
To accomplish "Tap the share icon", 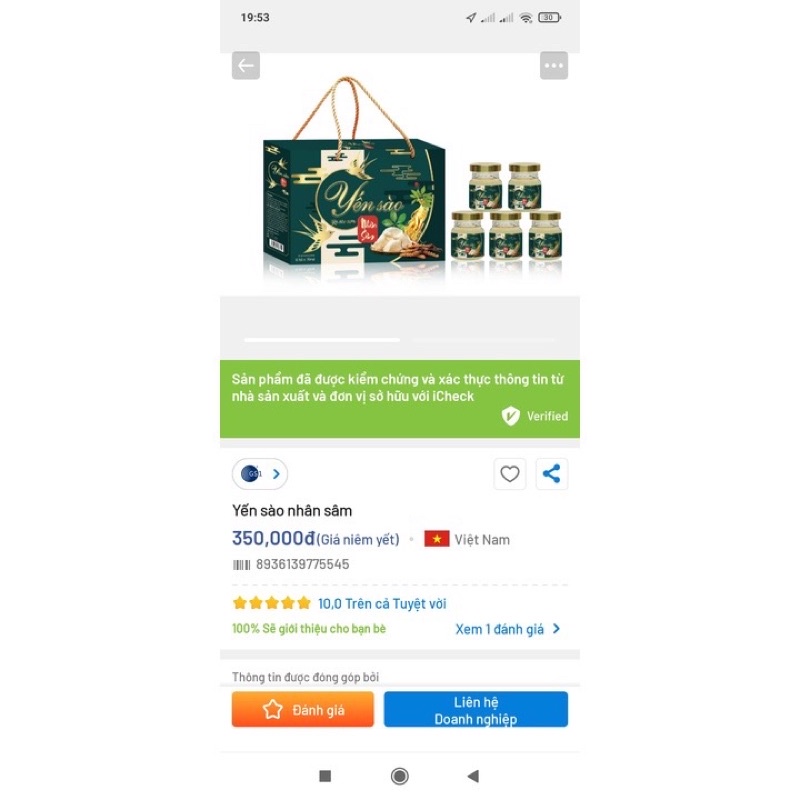I will point(552,474).
